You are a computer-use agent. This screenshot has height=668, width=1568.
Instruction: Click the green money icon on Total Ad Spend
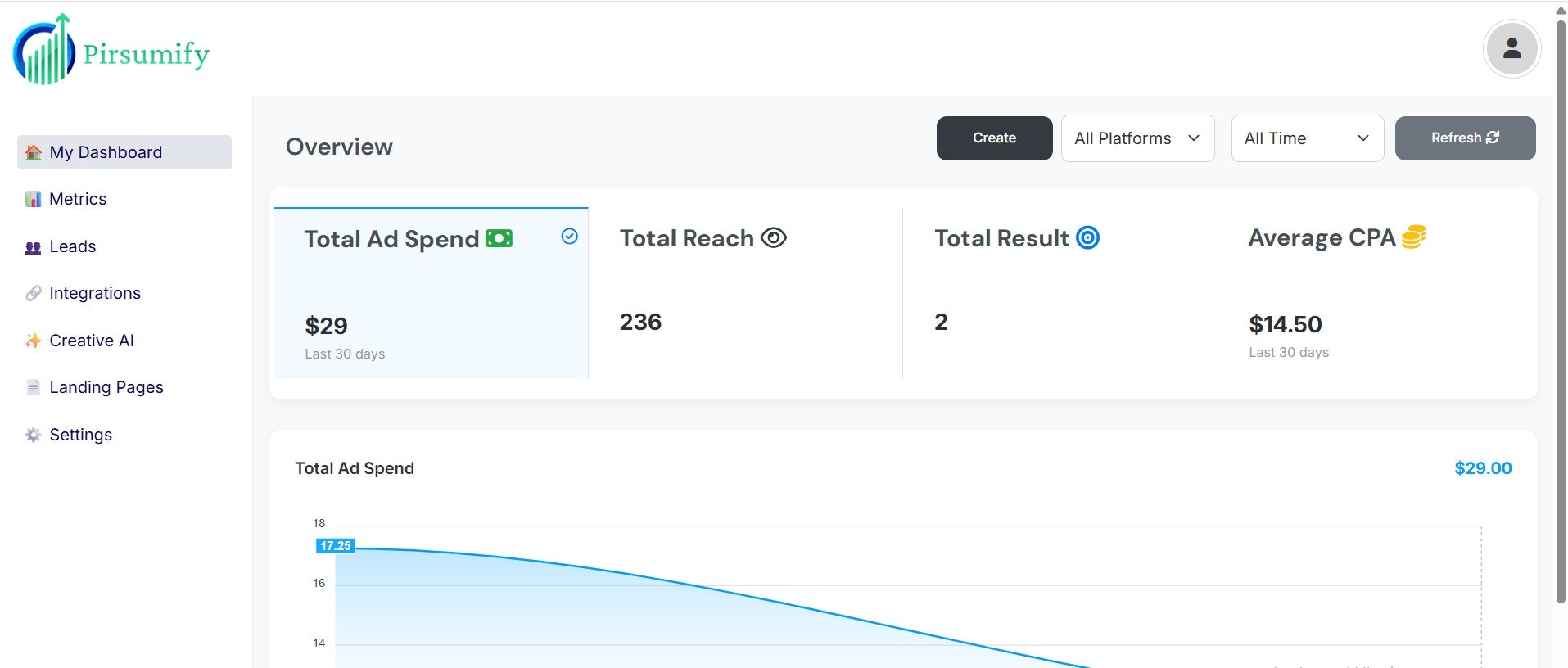(499, 238)
